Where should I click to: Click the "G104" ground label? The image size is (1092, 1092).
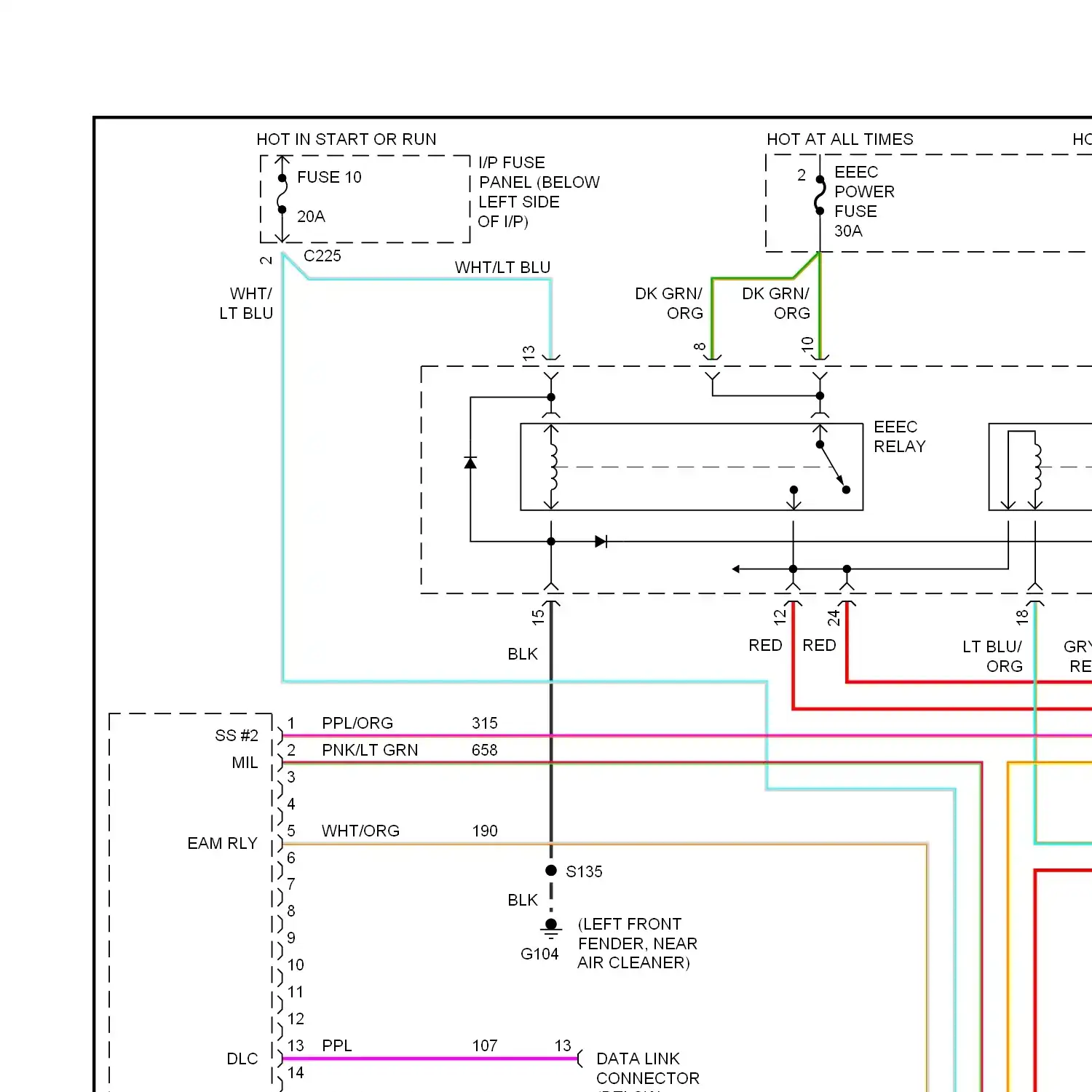point(539,954)
